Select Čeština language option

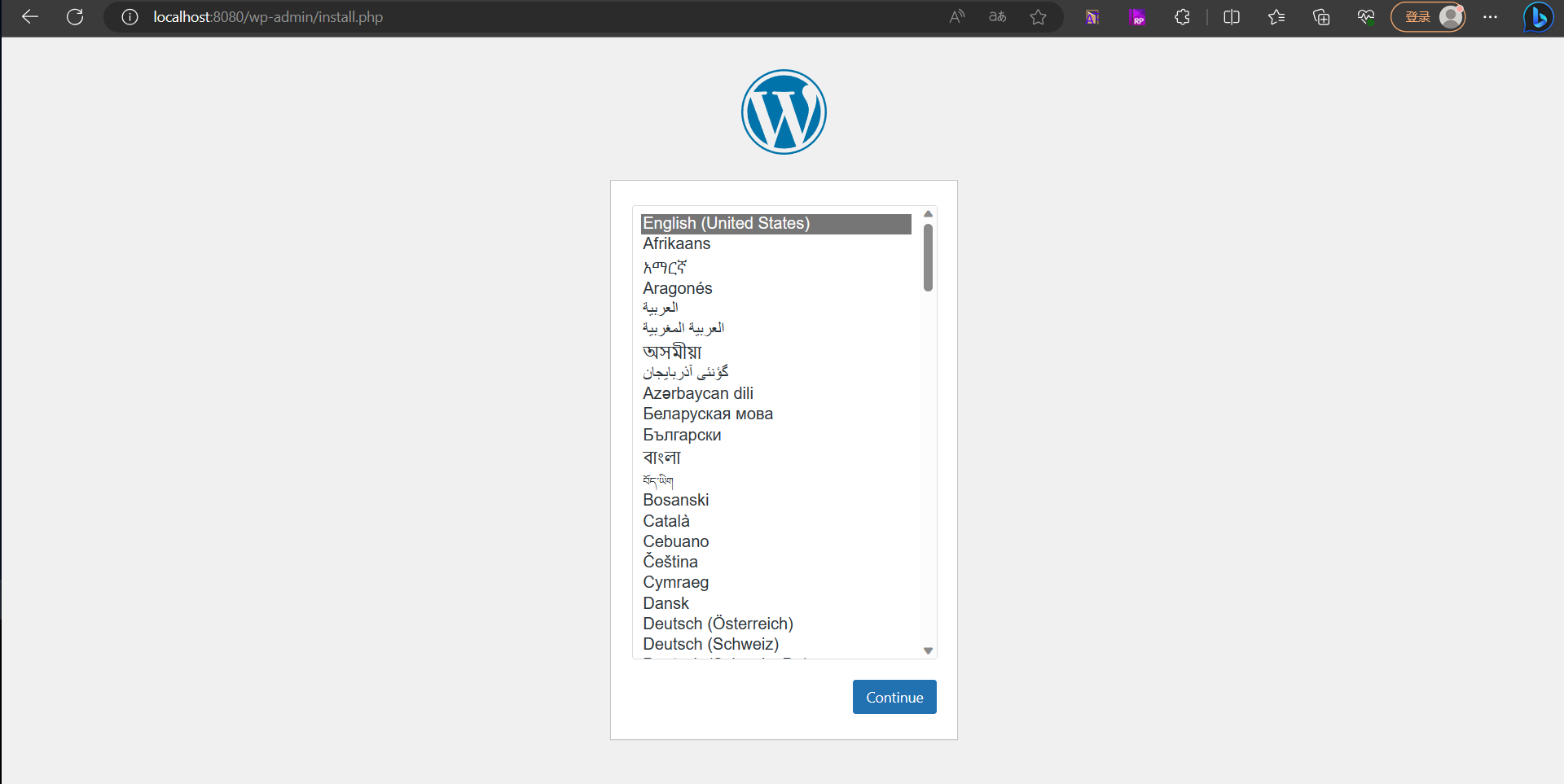(x=776, y=562)
